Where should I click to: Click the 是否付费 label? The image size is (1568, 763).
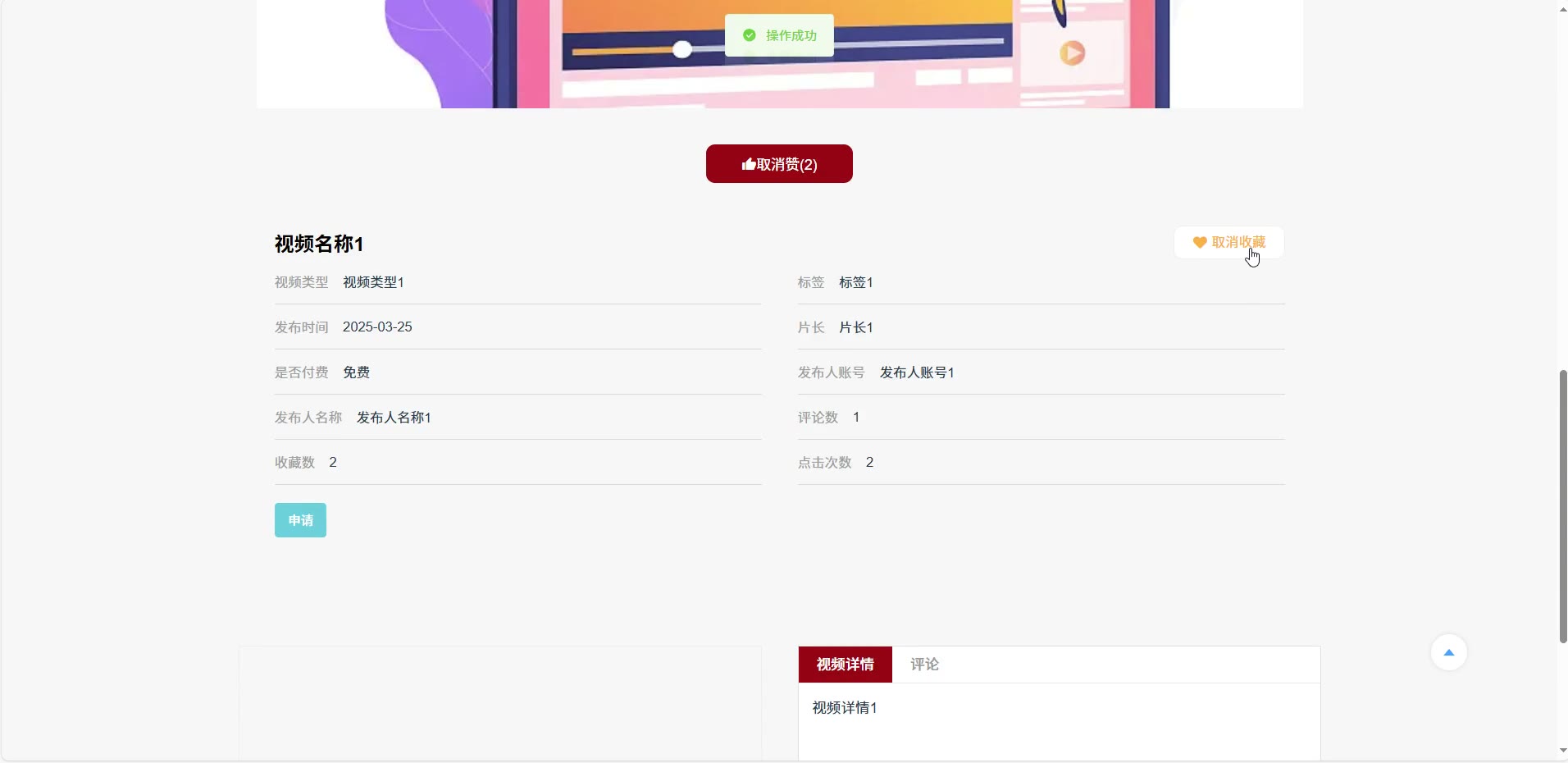click(301, 372)
